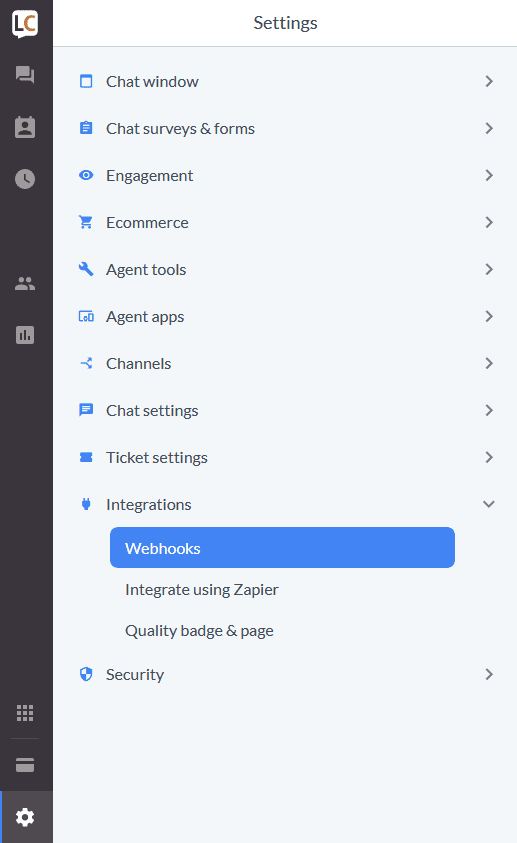
Task: Collapse the Integrations section chevron
Action: click(x=489, y=504)
